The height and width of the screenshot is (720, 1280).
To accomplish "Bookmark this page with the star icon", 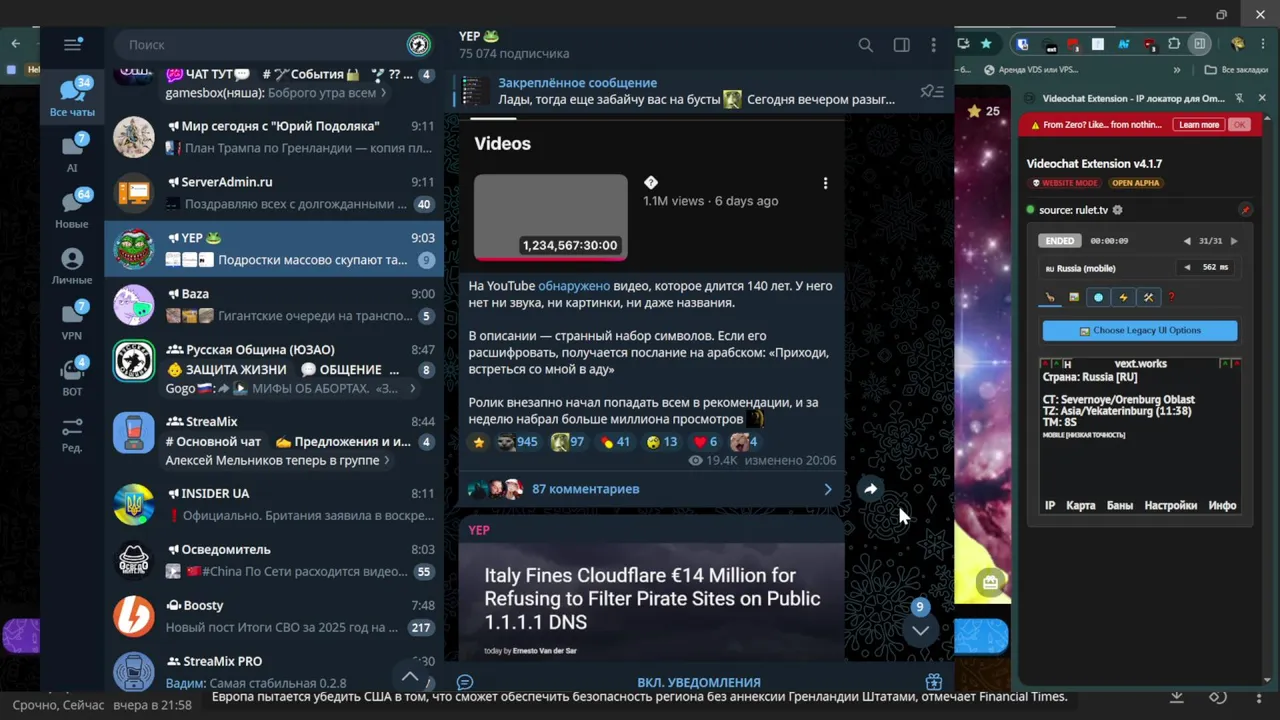I will 986,44.
